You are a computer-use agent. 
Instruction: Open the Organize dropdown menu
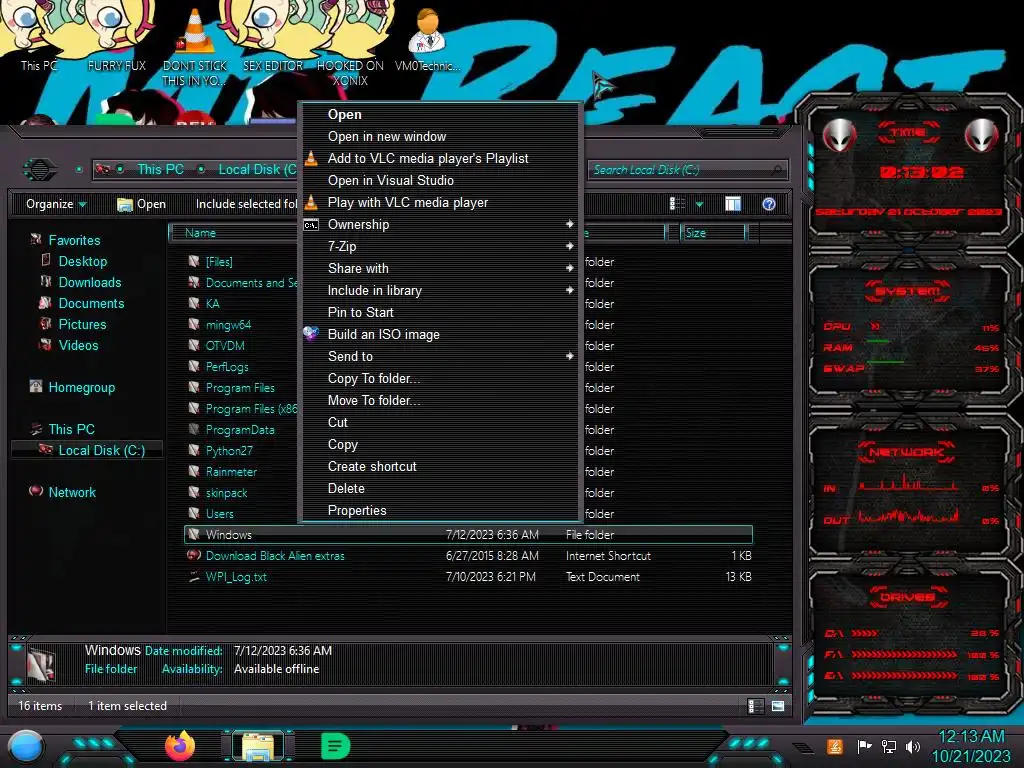pyautogui.click(x=56, y=204)
